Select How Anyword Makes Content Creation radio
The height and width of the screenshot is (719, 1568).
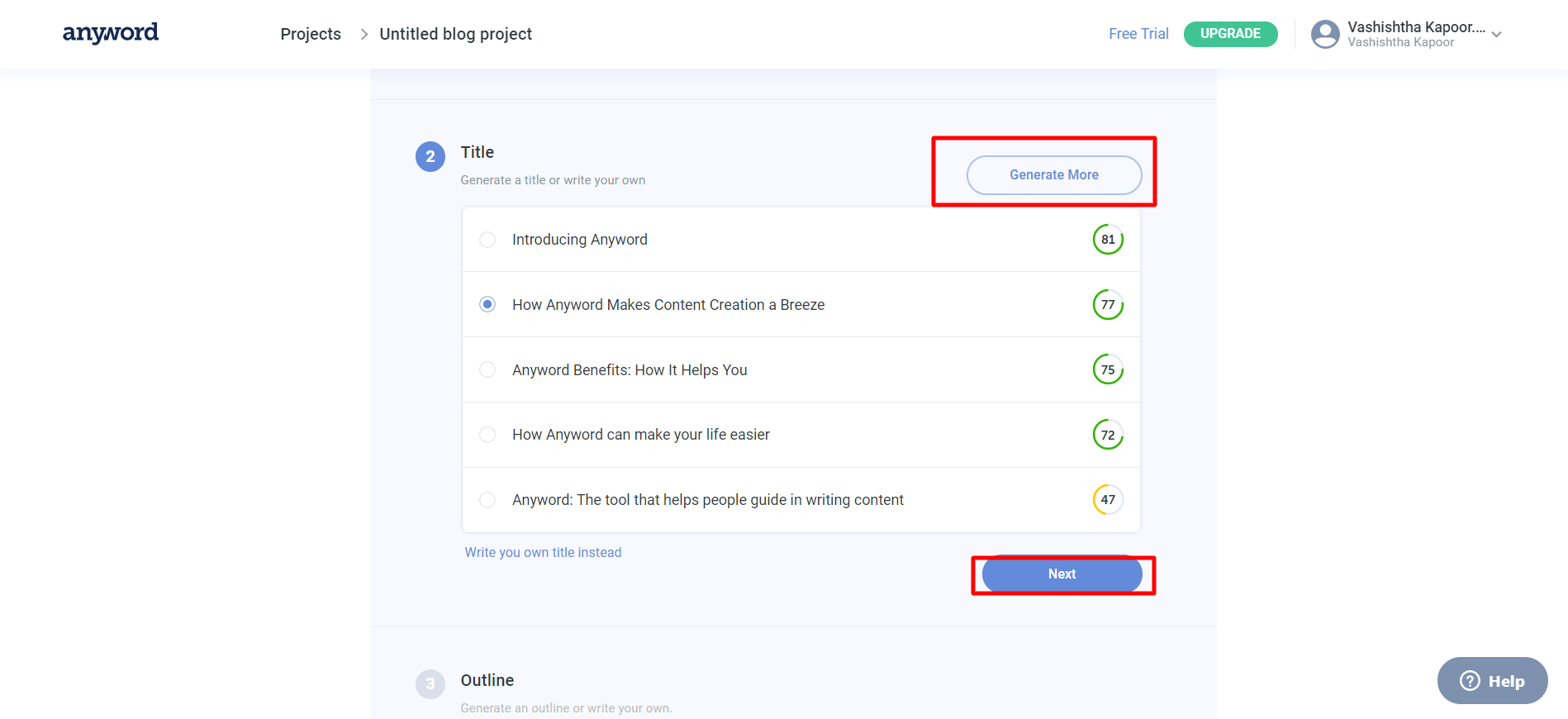click(487, 305)
